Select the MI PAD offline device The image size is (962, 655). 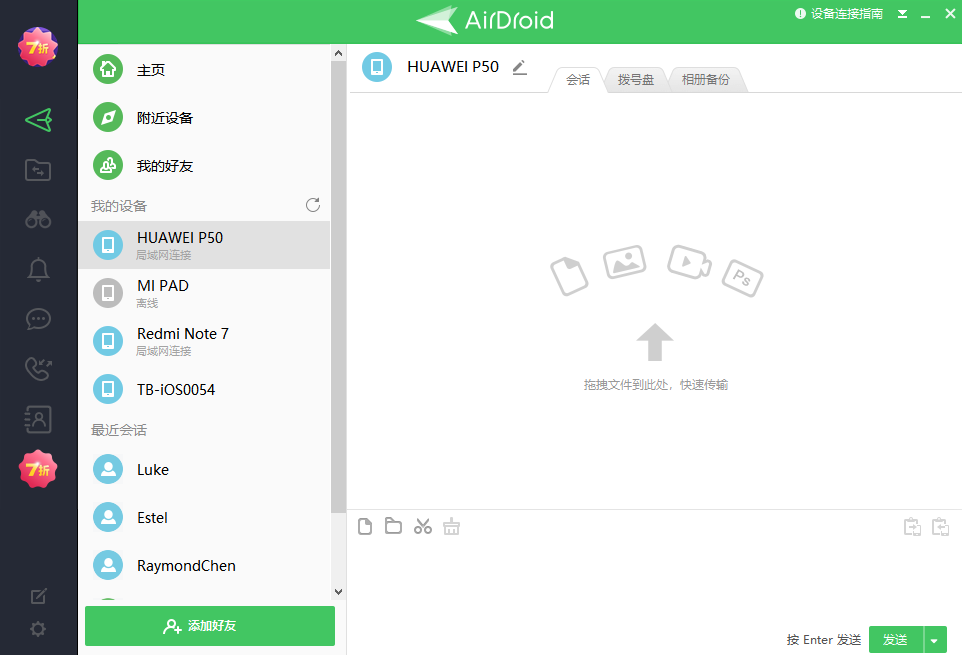click(x=204, y=293)
